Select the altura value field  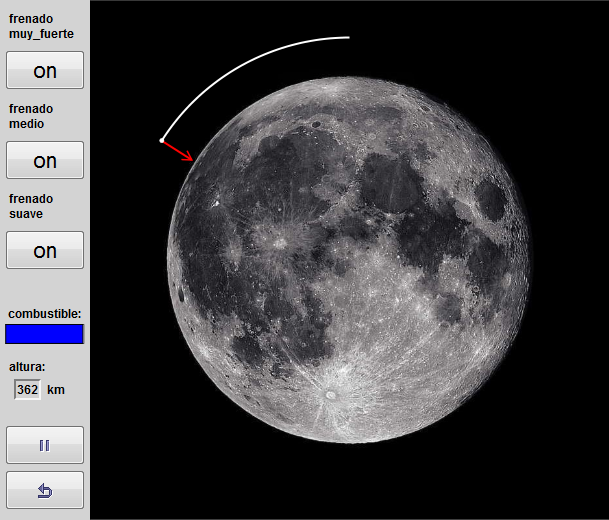[x=28, y=389]
